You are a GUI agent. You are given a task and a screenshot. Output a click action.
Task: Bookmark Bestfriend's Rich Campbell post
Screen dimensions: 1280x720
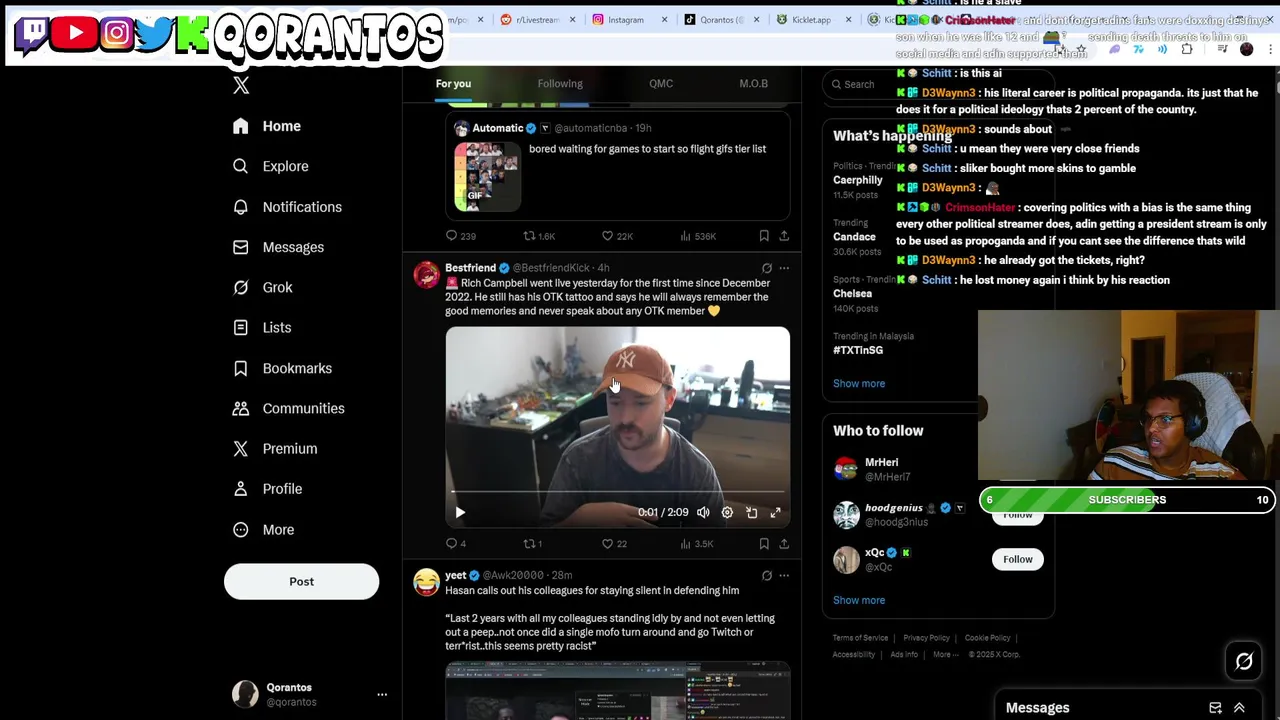point(764,544)
